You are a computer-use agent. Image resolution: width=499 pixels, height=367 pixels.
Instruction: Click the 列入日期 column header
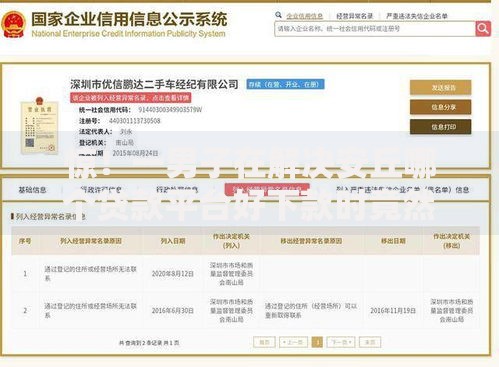pos(173,241)
